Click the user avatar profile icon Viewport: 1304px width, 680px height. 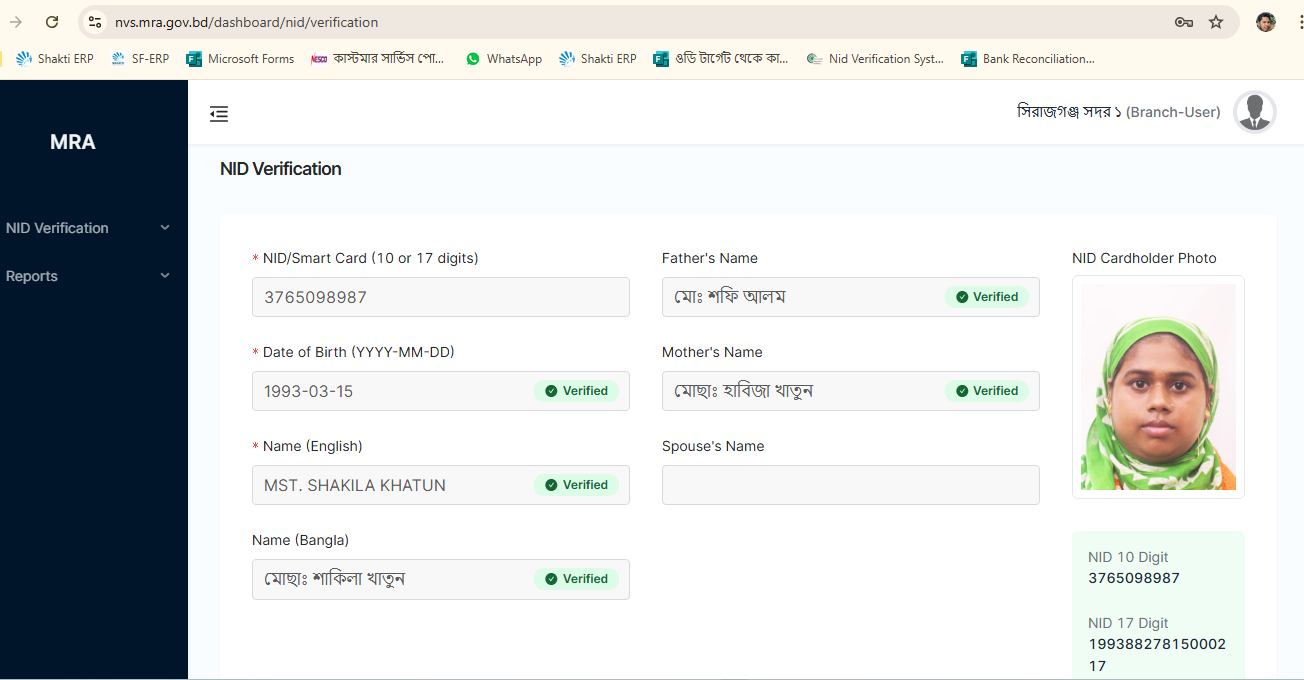tap(1254, 112)
